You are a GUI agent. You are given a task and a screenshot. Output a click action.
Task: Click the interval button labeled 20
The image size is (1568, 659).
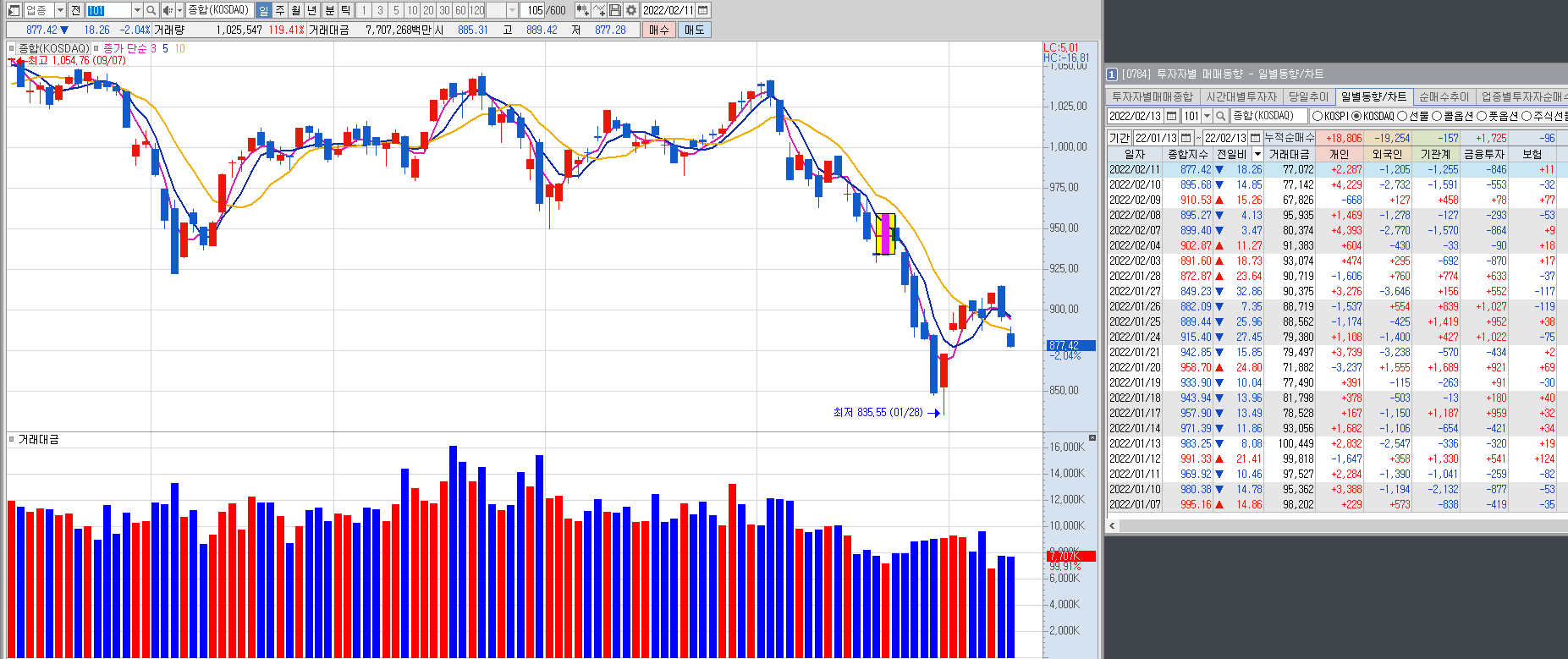pos(428,10)
